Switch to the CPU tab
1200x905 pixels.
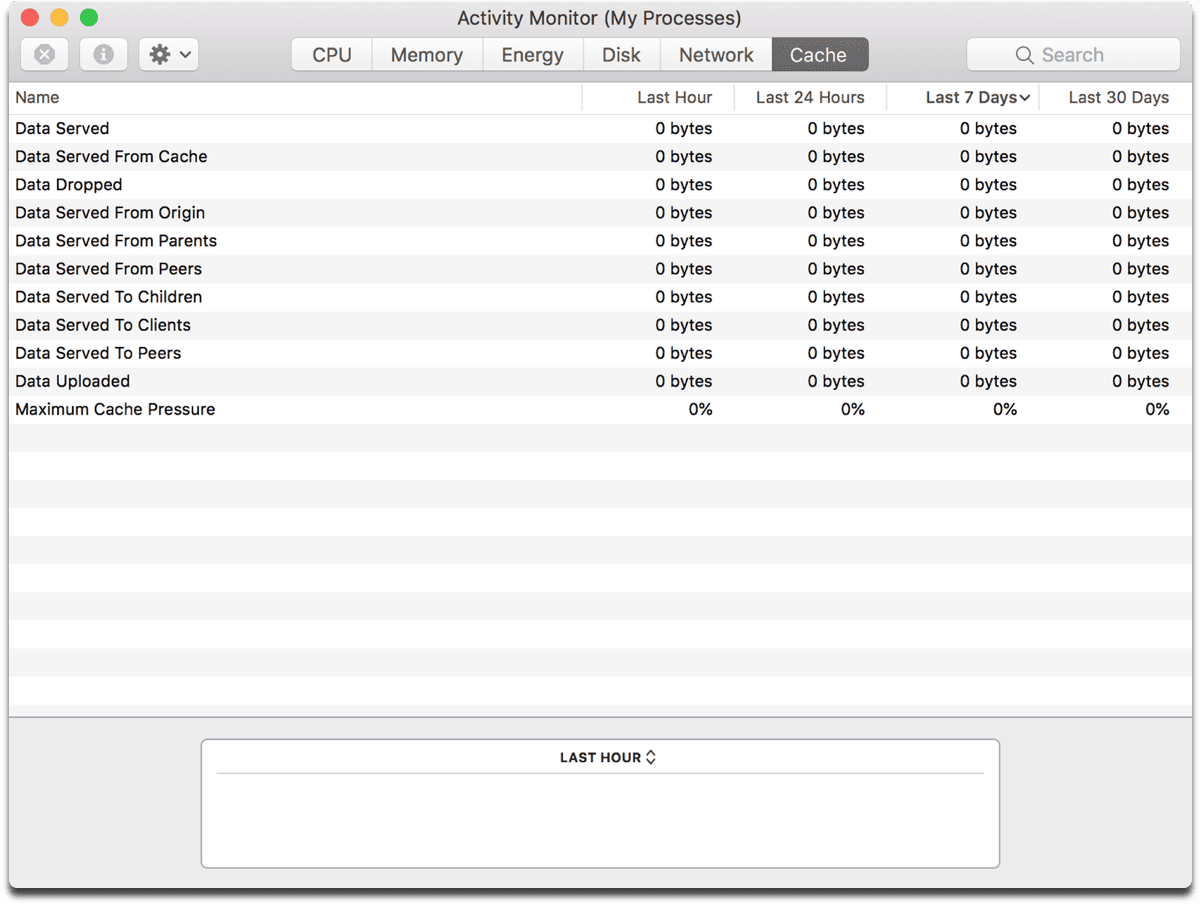coord(332,55)
